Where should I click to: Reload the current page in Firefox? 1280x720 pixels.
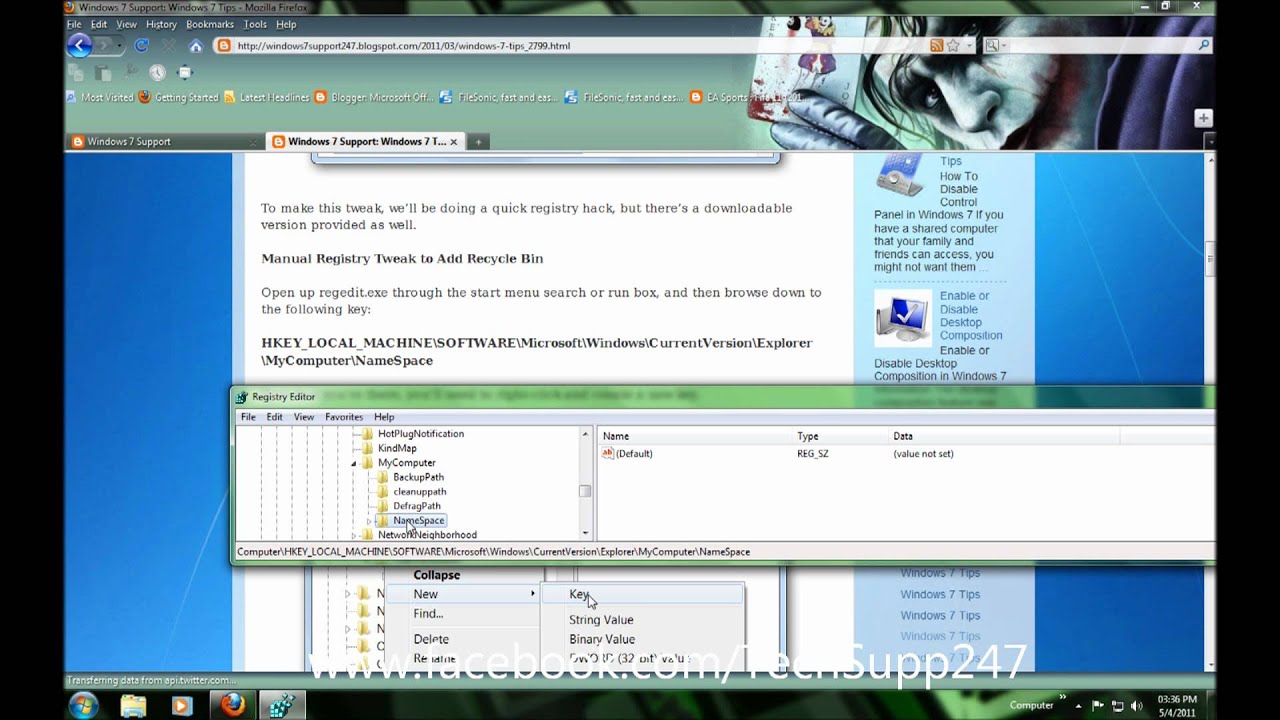pos(142,45)
